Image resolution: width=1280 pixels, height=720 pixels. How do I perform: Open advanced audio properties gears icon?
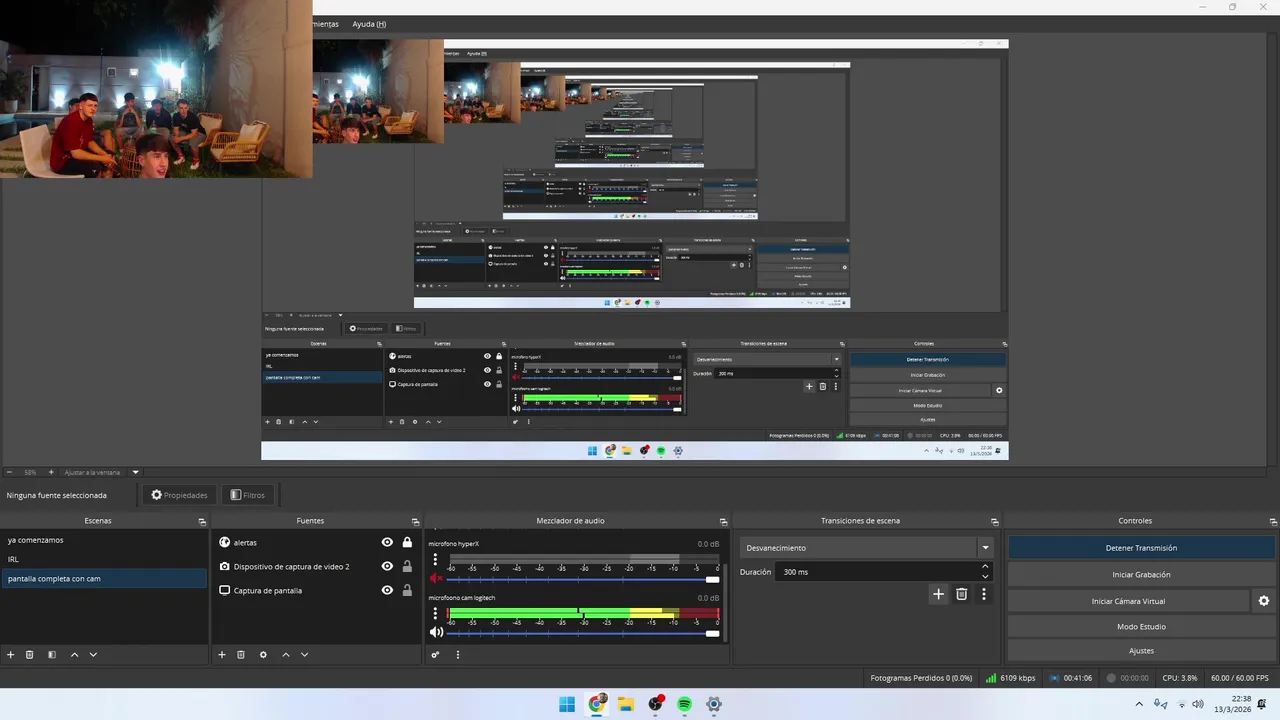pyautogui.click(x=435, y=655)
